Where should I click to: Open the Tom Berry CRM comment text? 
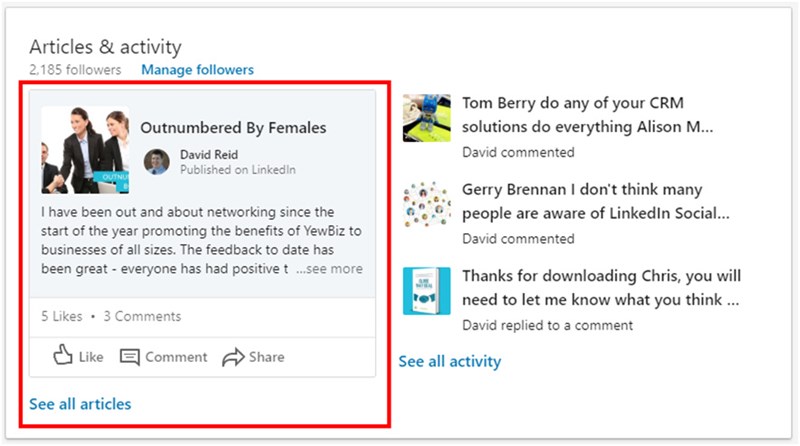588,115
